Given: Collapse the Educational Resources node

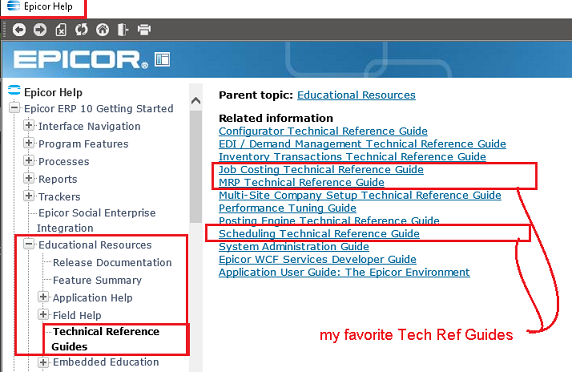Looking at the screenshot, I should pyautogui.click(x=28, y=244).
